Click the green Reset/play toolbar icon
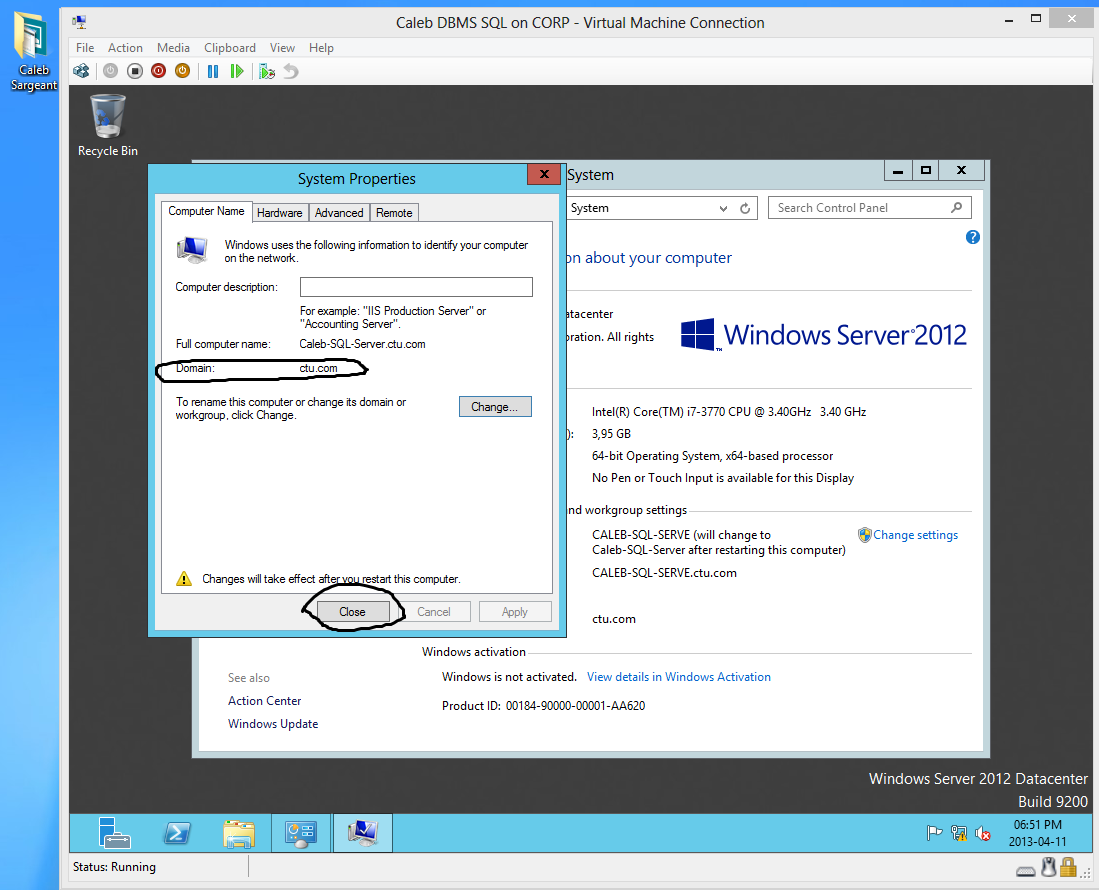The width and height of the screenshot is (1099, 890). click(x=237, y=71)
